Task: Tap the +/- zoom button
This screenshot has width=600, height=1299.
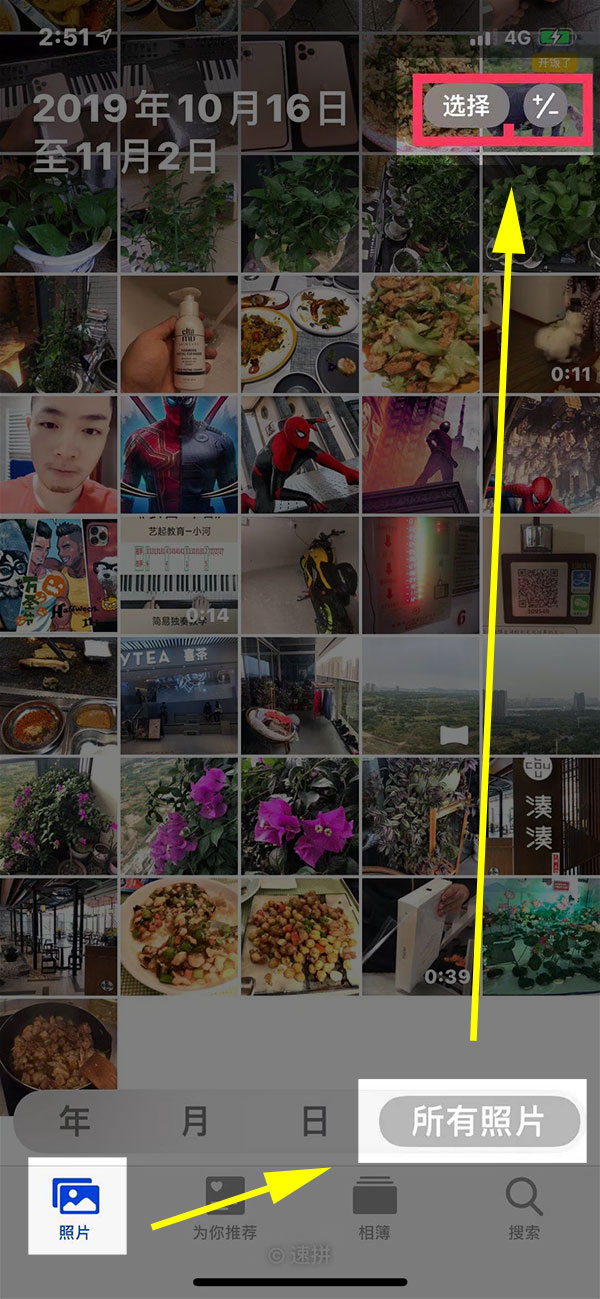Action: click(x=544, y=105)
